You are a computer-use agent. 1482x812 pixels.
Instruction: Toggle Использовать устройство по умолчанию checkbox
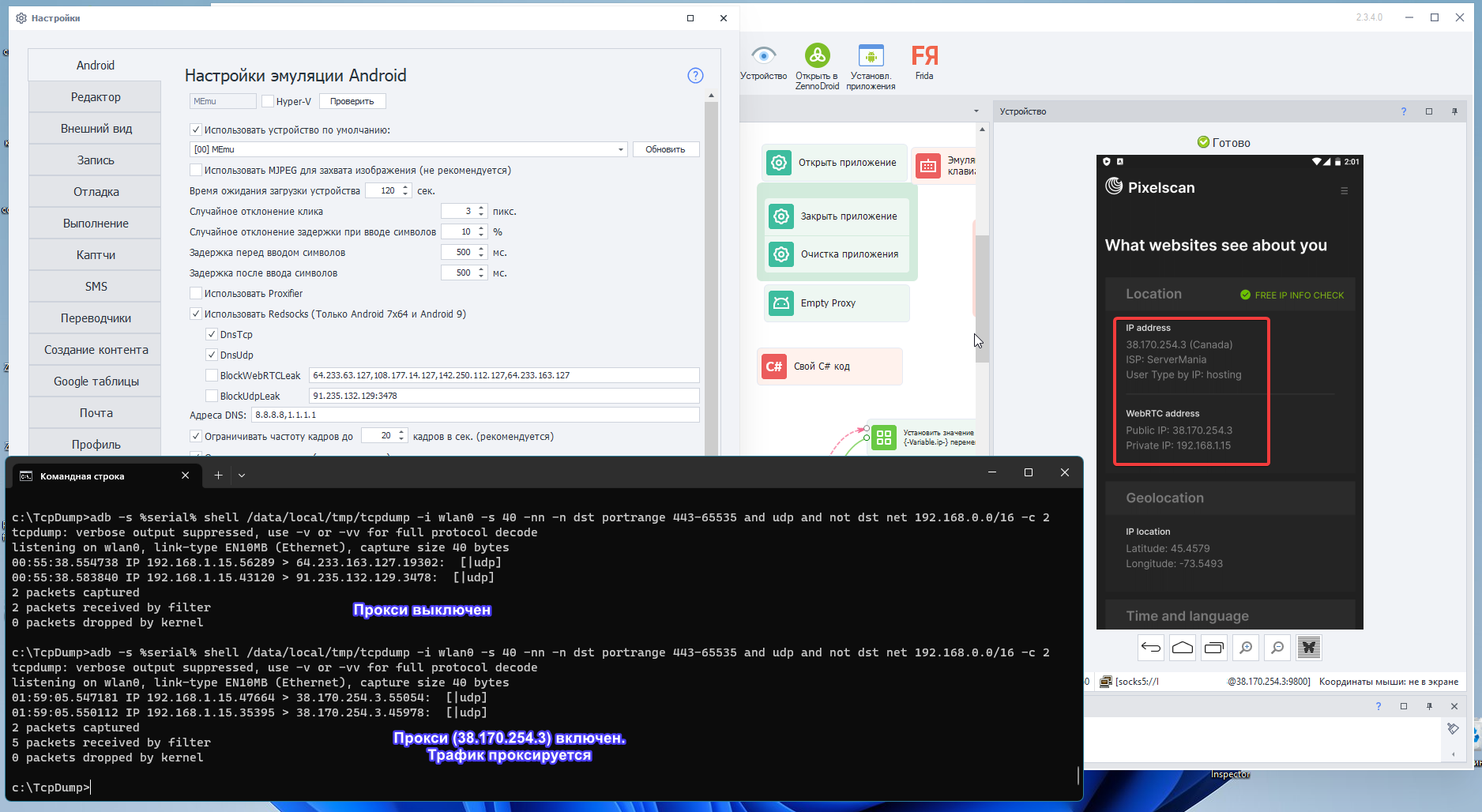tap(196, 130)
